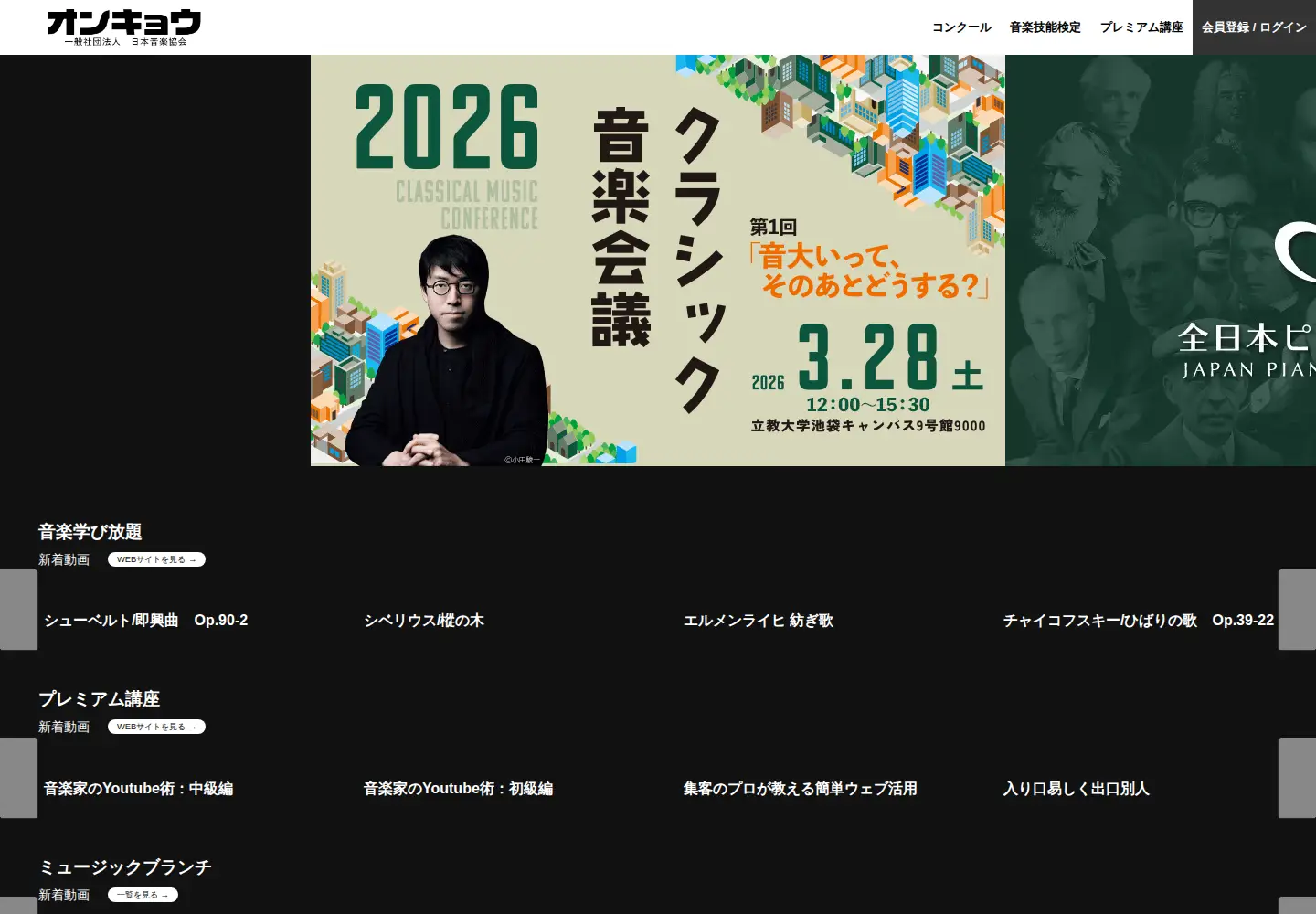
Task: Open the コンクール menu item
Action: coord(961,27)
